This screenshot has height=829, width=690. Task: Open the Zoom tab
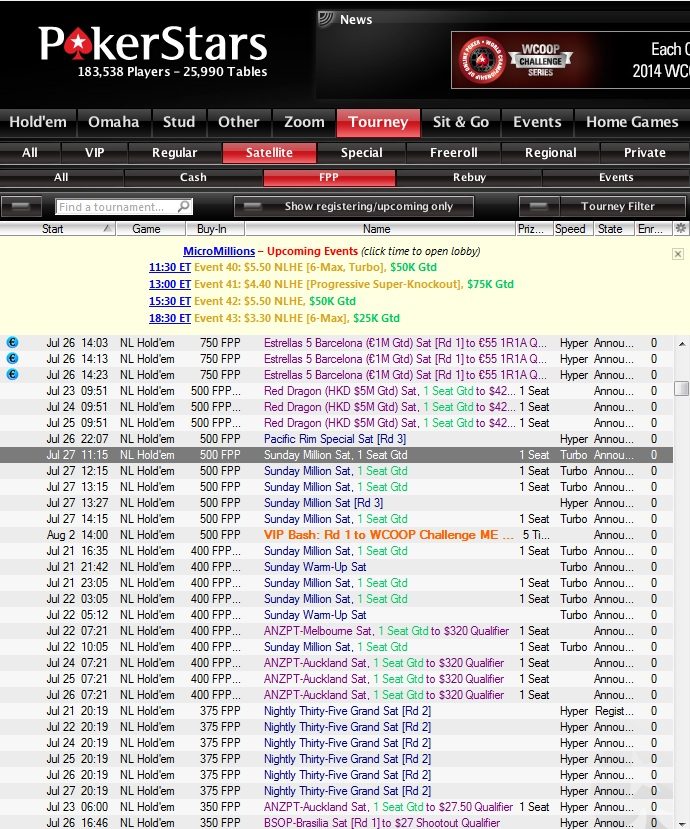click(x=304, y=122)
